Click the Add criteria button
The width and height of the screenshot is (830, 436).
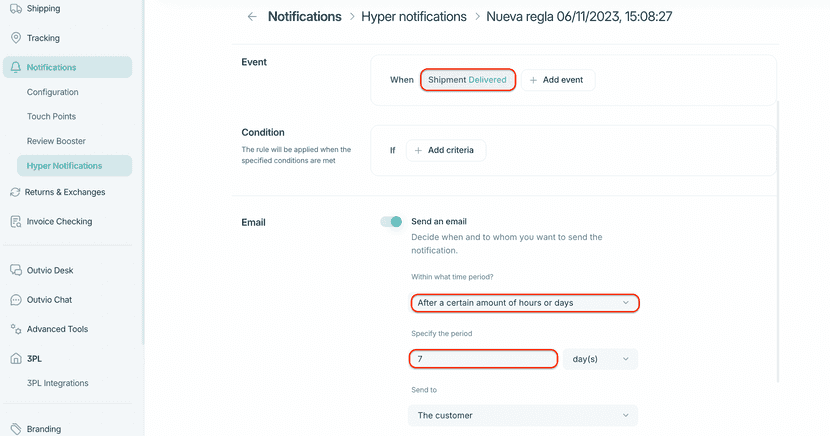(x=445, y=150)
